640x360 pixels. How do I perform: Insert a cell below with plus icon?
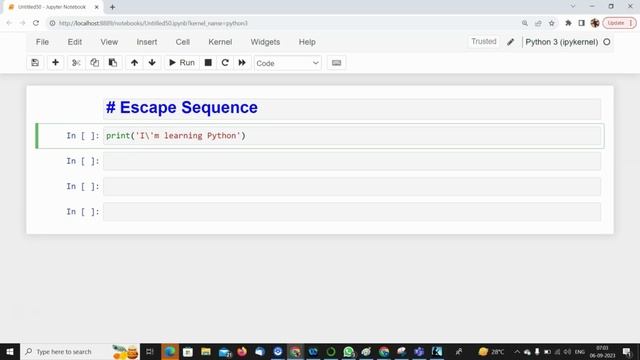tap(55, 63)
